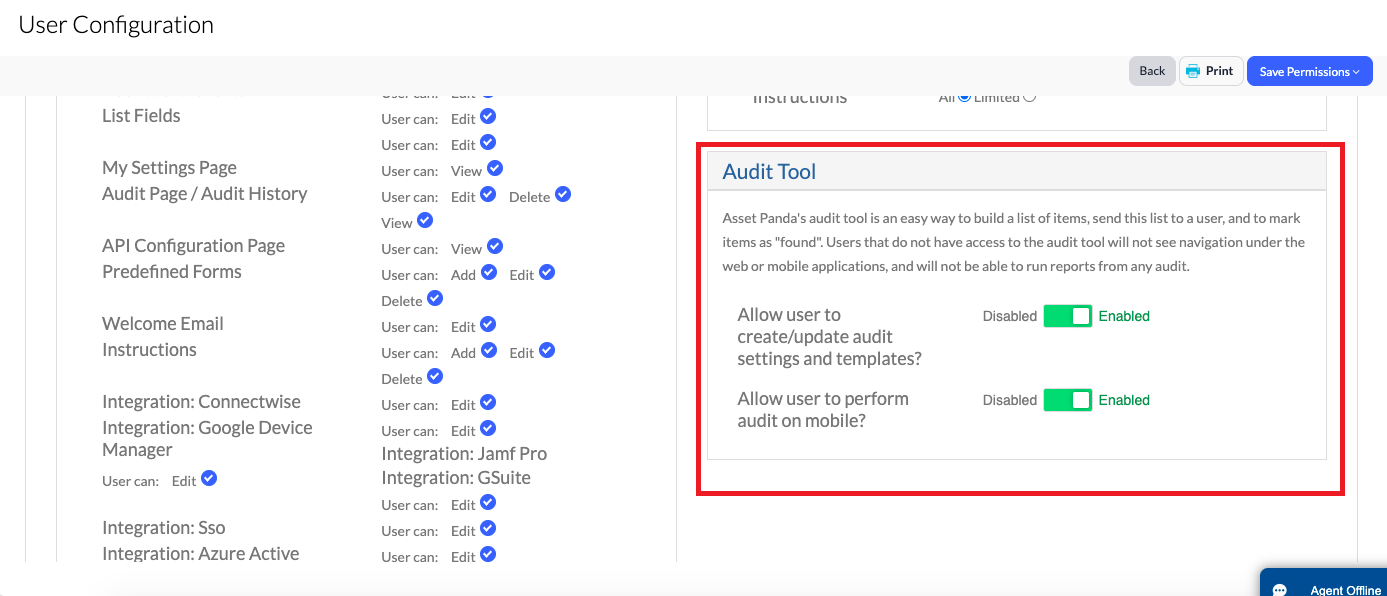
Task: Click the Integration: Jamf Pro label
Action: 464,454
